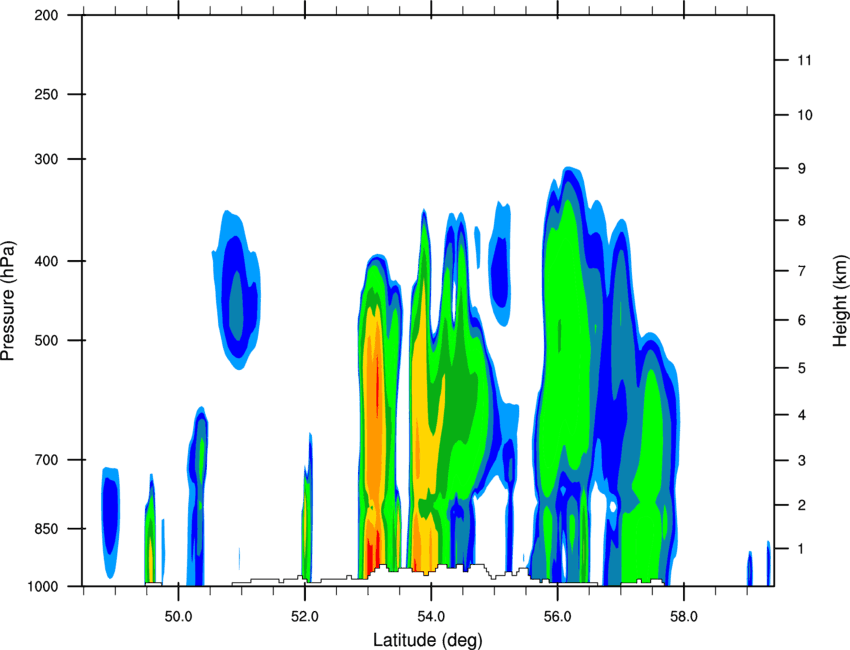Pick the 9 km height label
Viewport: 850px width, 650px height.
pyautogui.click(x=802, y=169)
